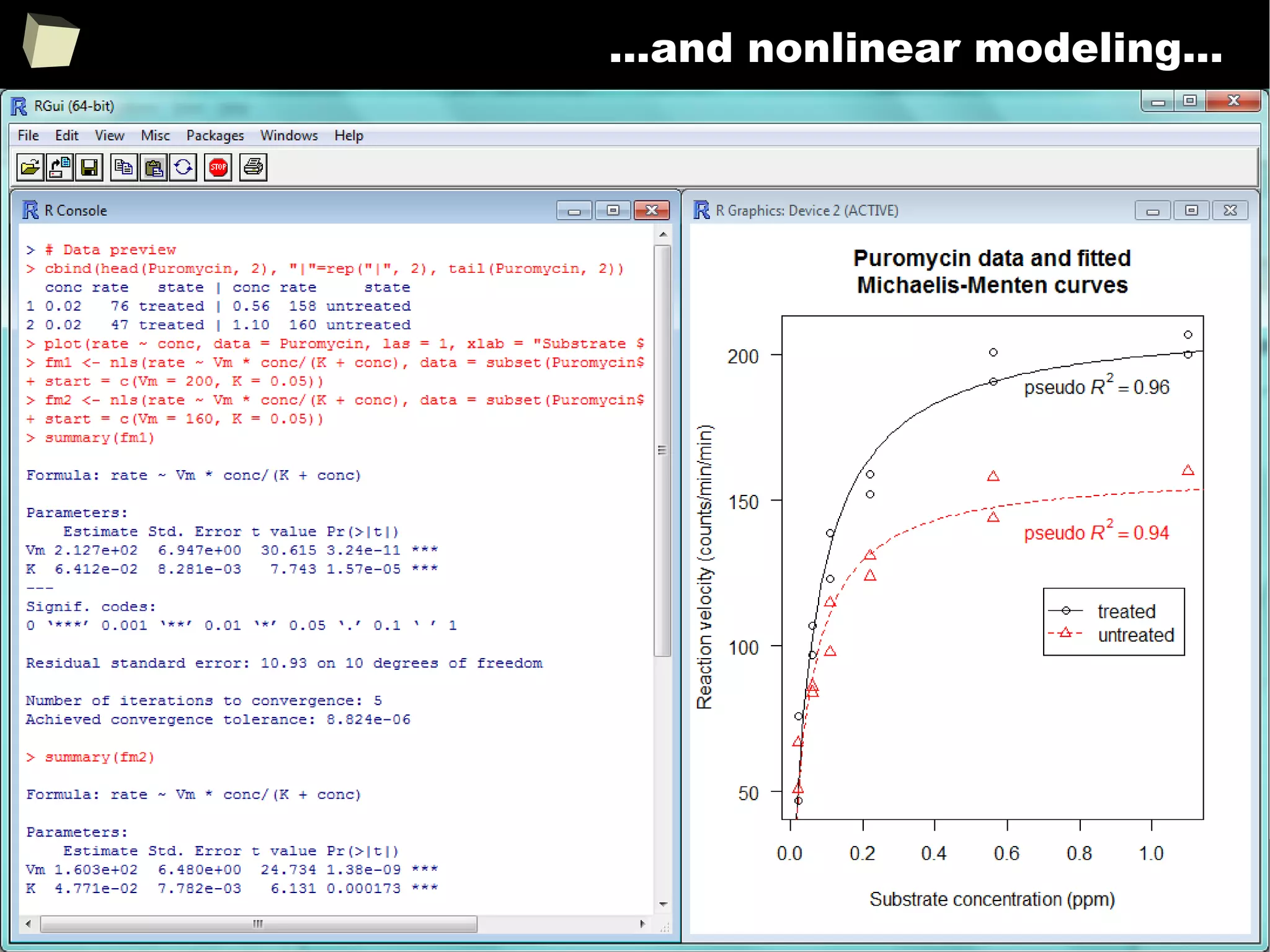Click the K estimate '6.412e-02' value

point(96,569)
